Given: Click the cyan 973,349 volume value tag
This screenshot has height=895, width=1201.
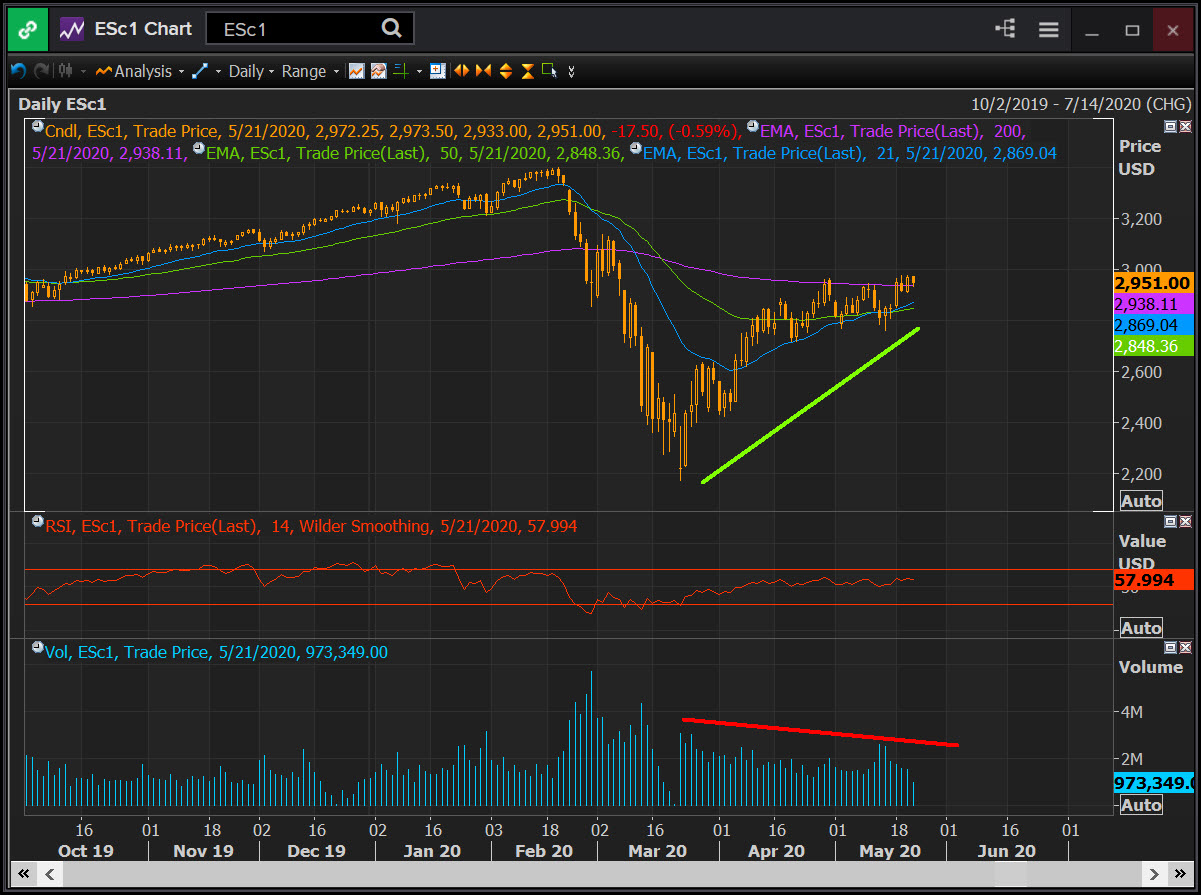Looking at the screenshot, I should coord(1152,783).
